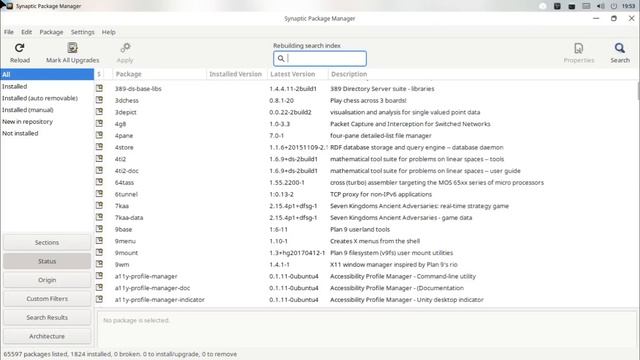Click the status icon for 6tunnel
Image resolution: width=640 pixels, height=360 pixels.
point(99,193)
